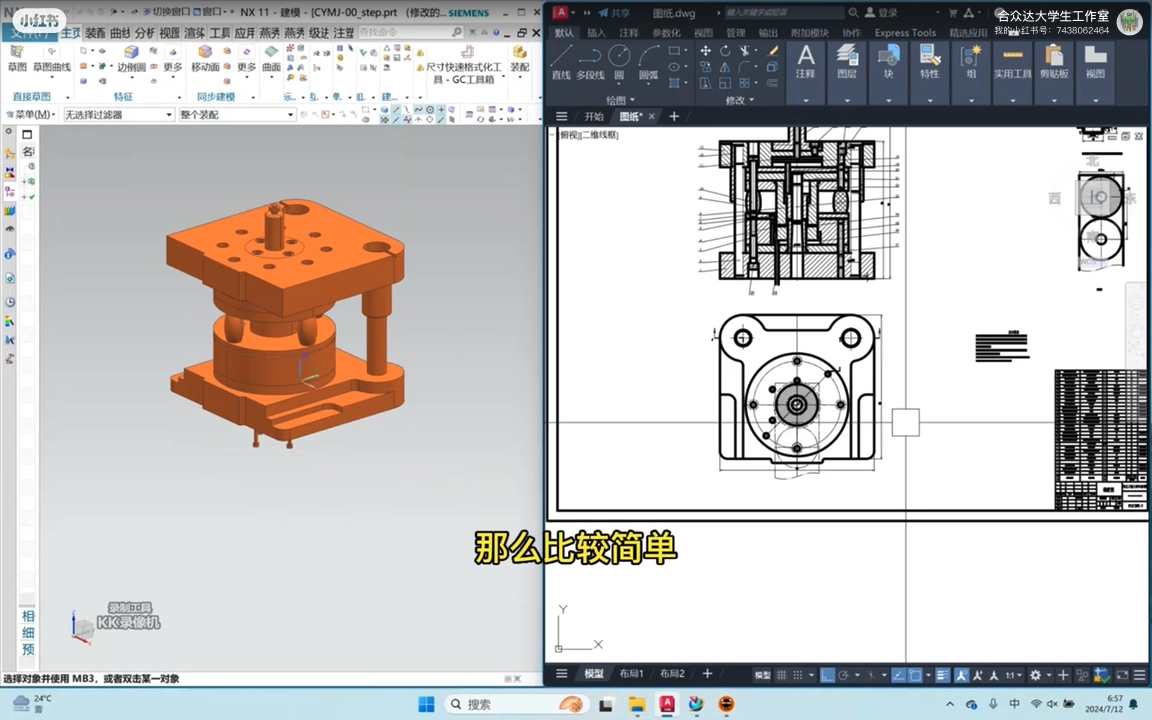Click the 共享 (Share) button in AutoCAD

pyautogui.click(x=613, y=13)
